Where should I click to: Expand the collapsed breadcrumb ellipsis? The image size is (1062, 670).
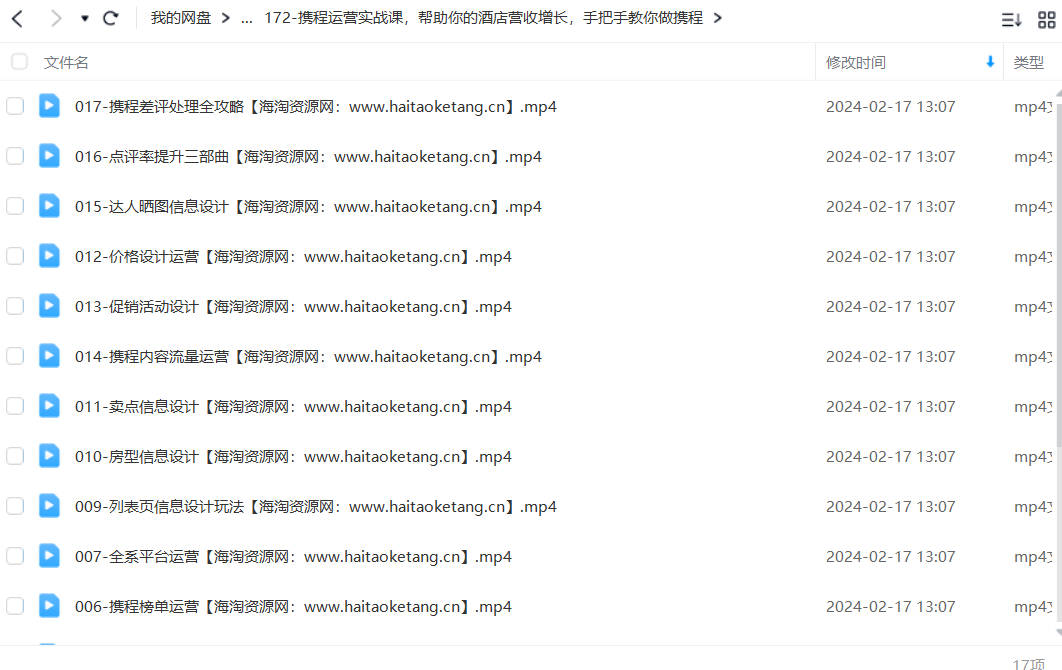click(247, 18)
